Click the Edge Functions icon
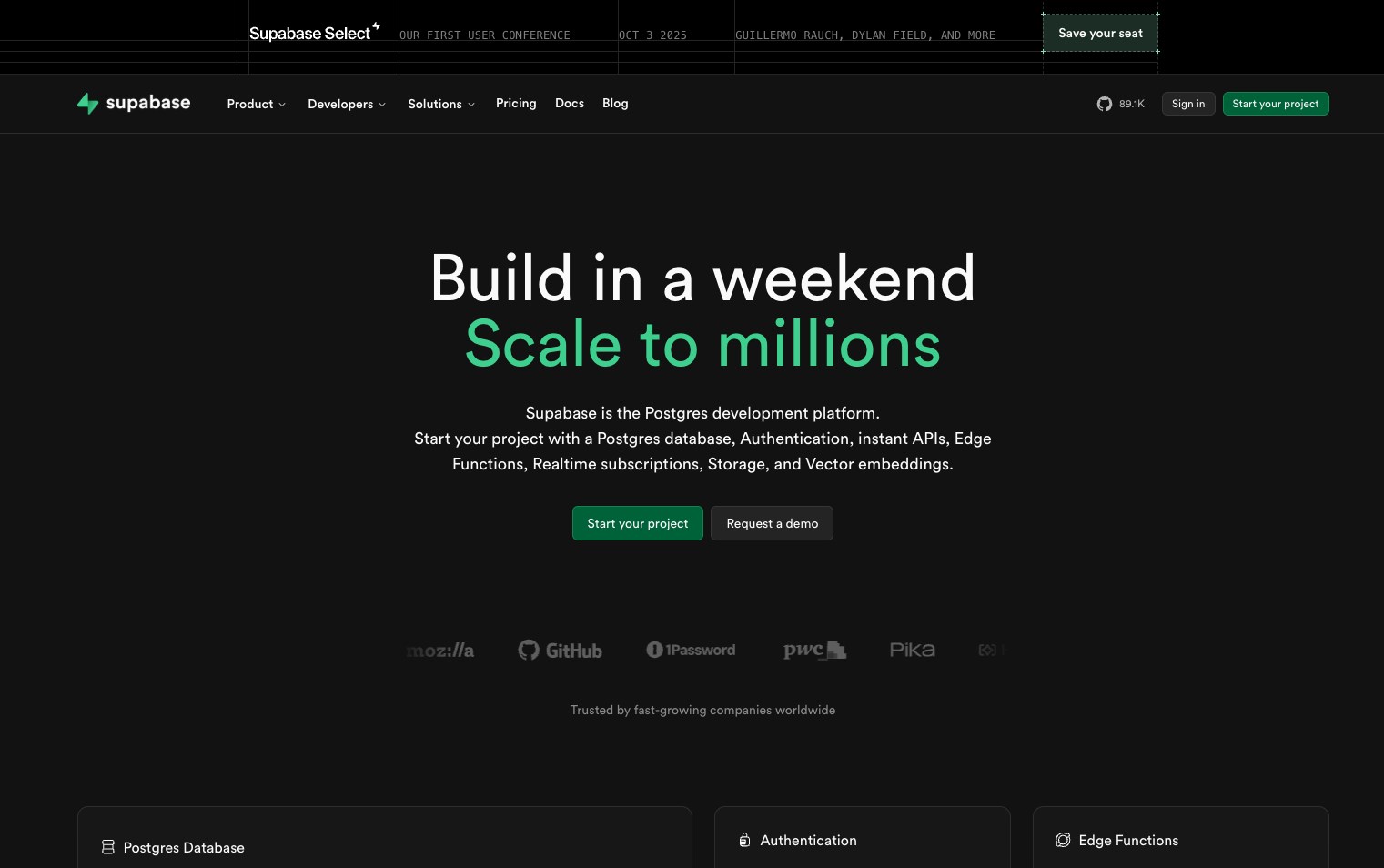This screenshot has height=868, width=1384. pos(1063,840)
